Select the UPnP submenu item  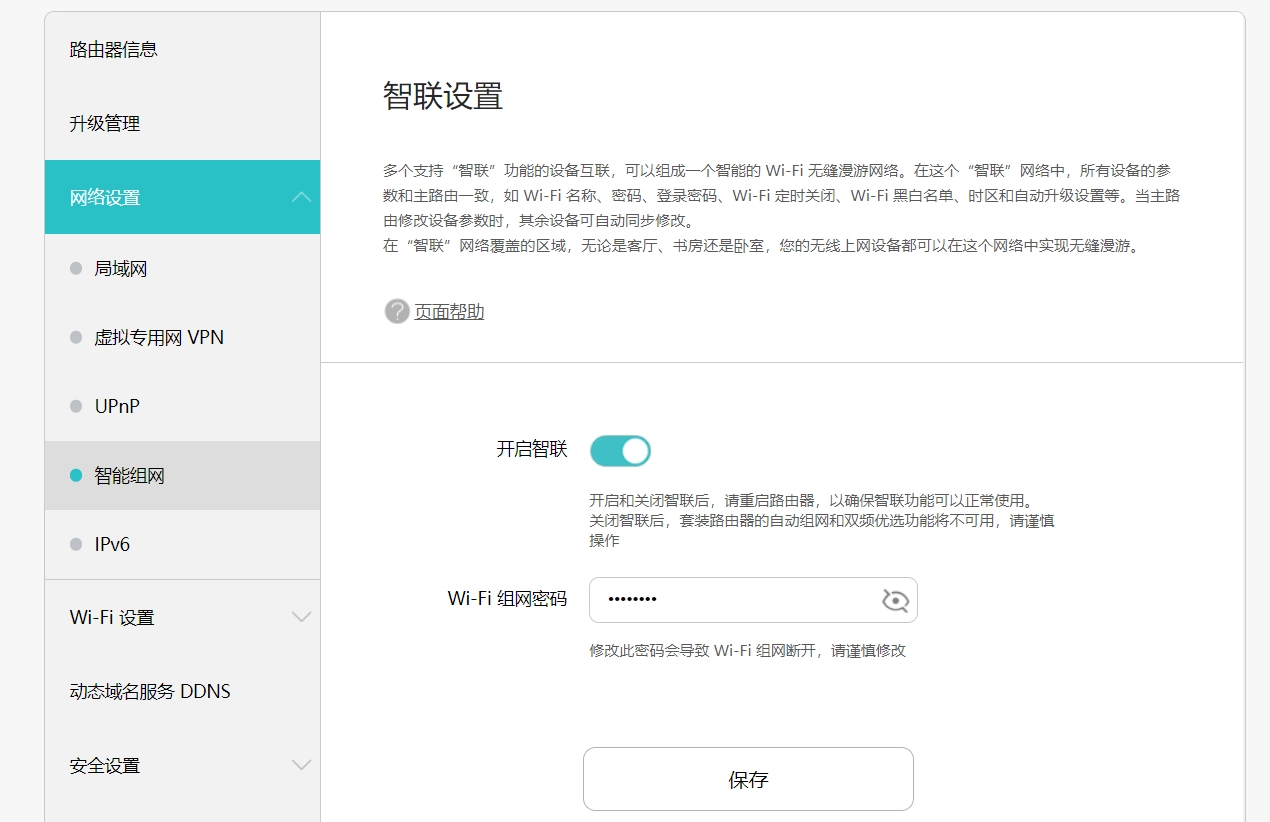click(116, 407)
